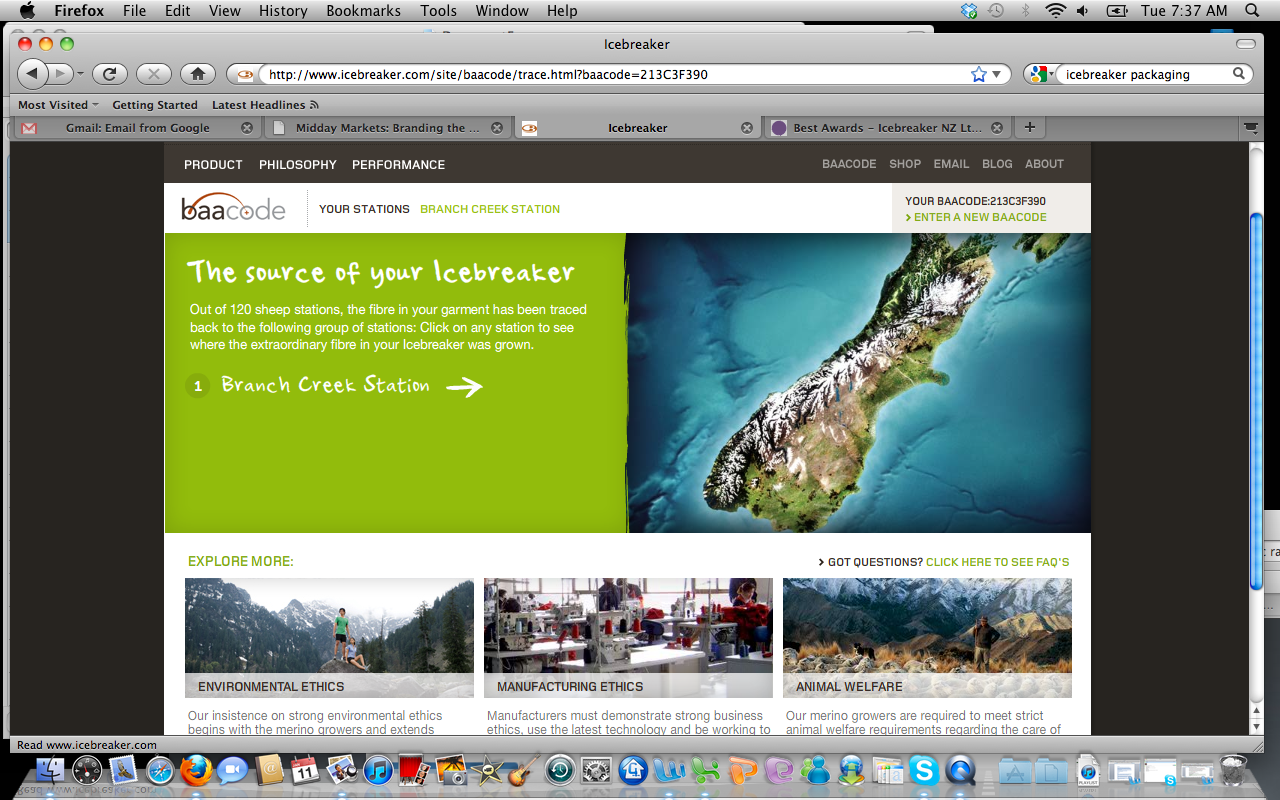Open Manufacturing Ethics factory thumbnail
1280x800 pixels.
point(628,637)
